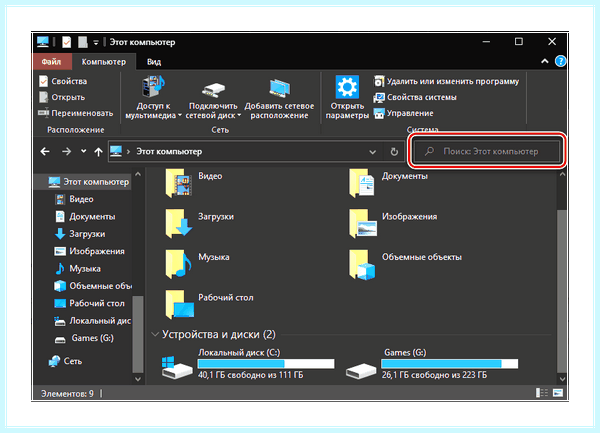Image resolution: width=600 pixels, height=433 pixels.
Task: Open Properties (Свойства) in the ribbon
Action: (x=63, y=81)
